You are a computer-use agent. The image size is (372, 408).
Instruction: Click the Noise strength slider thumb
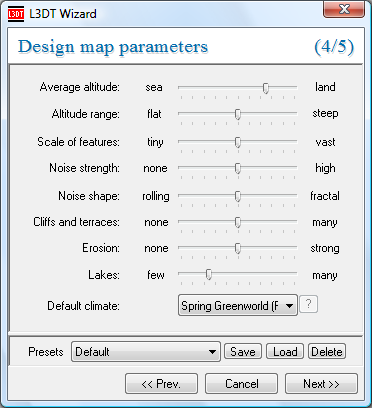tap(238, 169)
